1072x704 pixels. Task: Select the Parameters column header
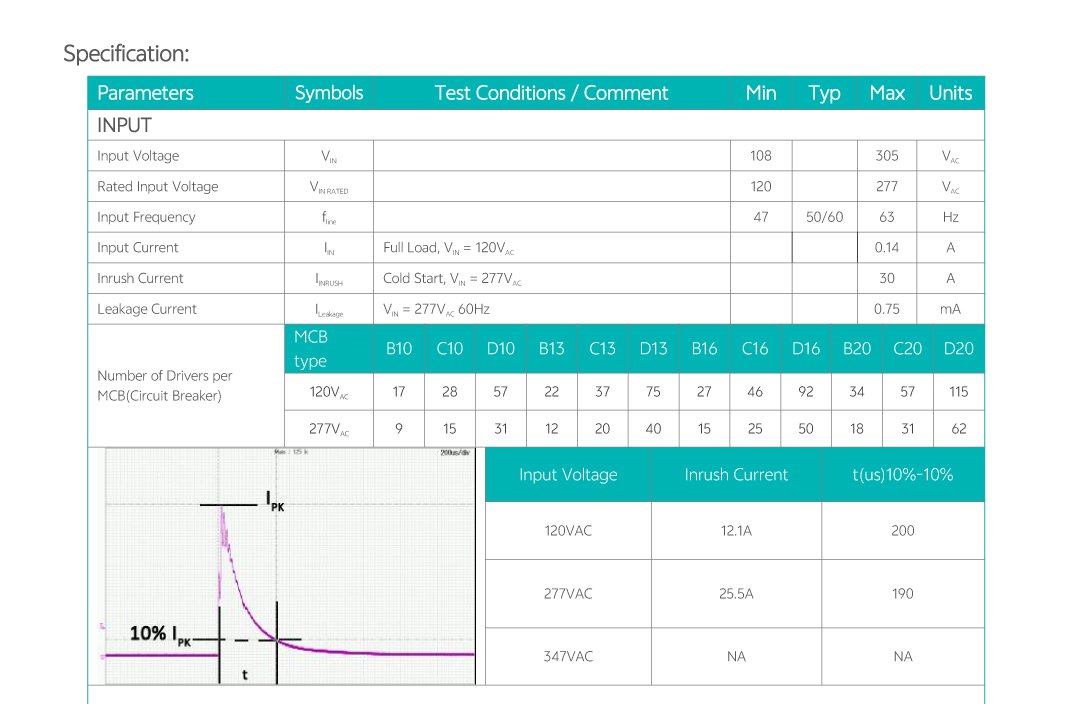[x=145, y=93]
